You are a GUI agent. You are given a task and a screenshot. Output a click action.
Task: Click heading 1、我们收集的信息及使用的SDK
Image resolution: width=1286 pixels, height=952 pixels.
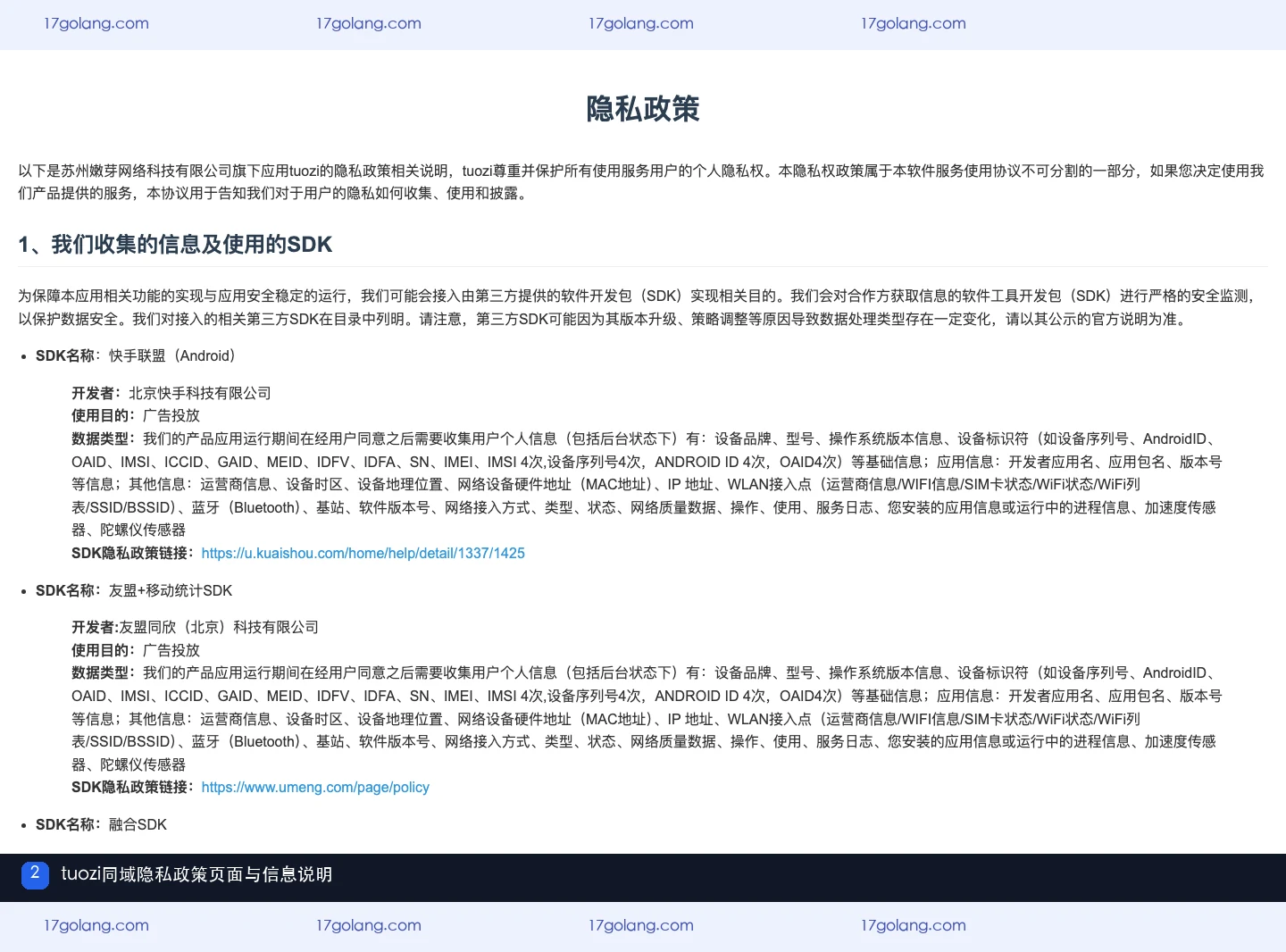[176, 245]
